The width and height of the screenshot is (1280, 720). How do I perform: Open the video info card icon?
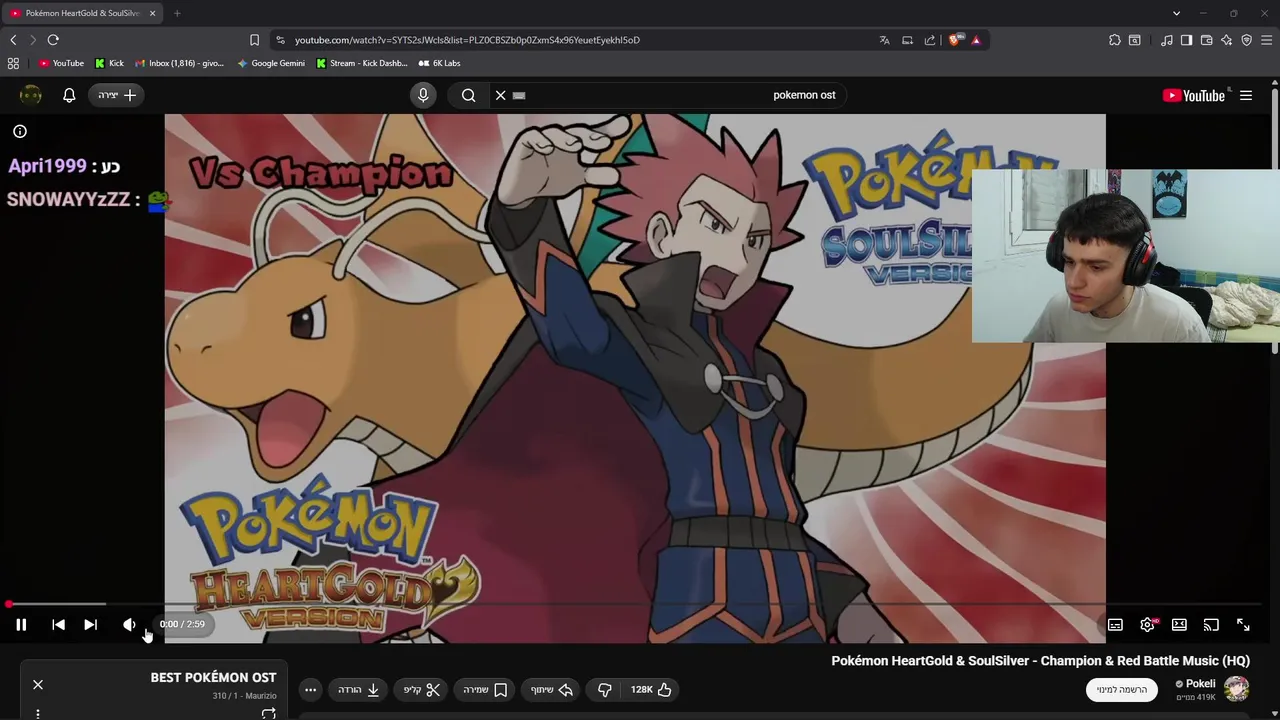click(19, 131)
